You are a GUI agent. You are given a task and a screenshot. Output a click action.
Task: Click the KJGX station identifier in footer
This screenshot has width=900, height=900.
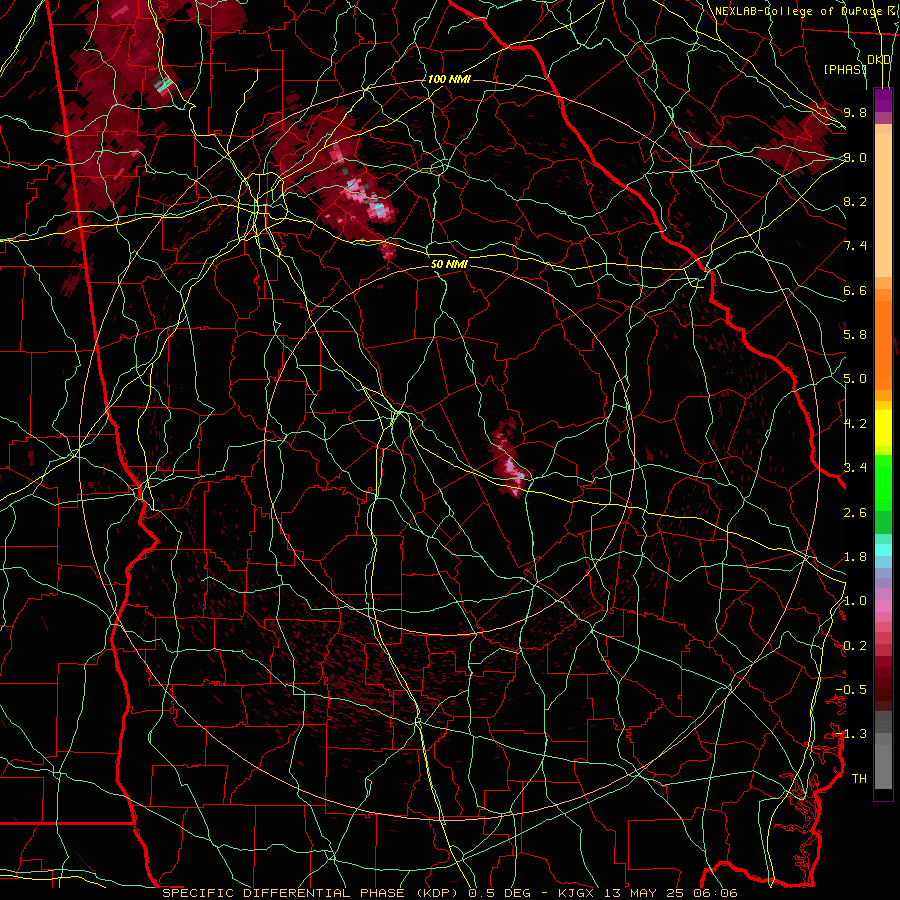point(576,893)
